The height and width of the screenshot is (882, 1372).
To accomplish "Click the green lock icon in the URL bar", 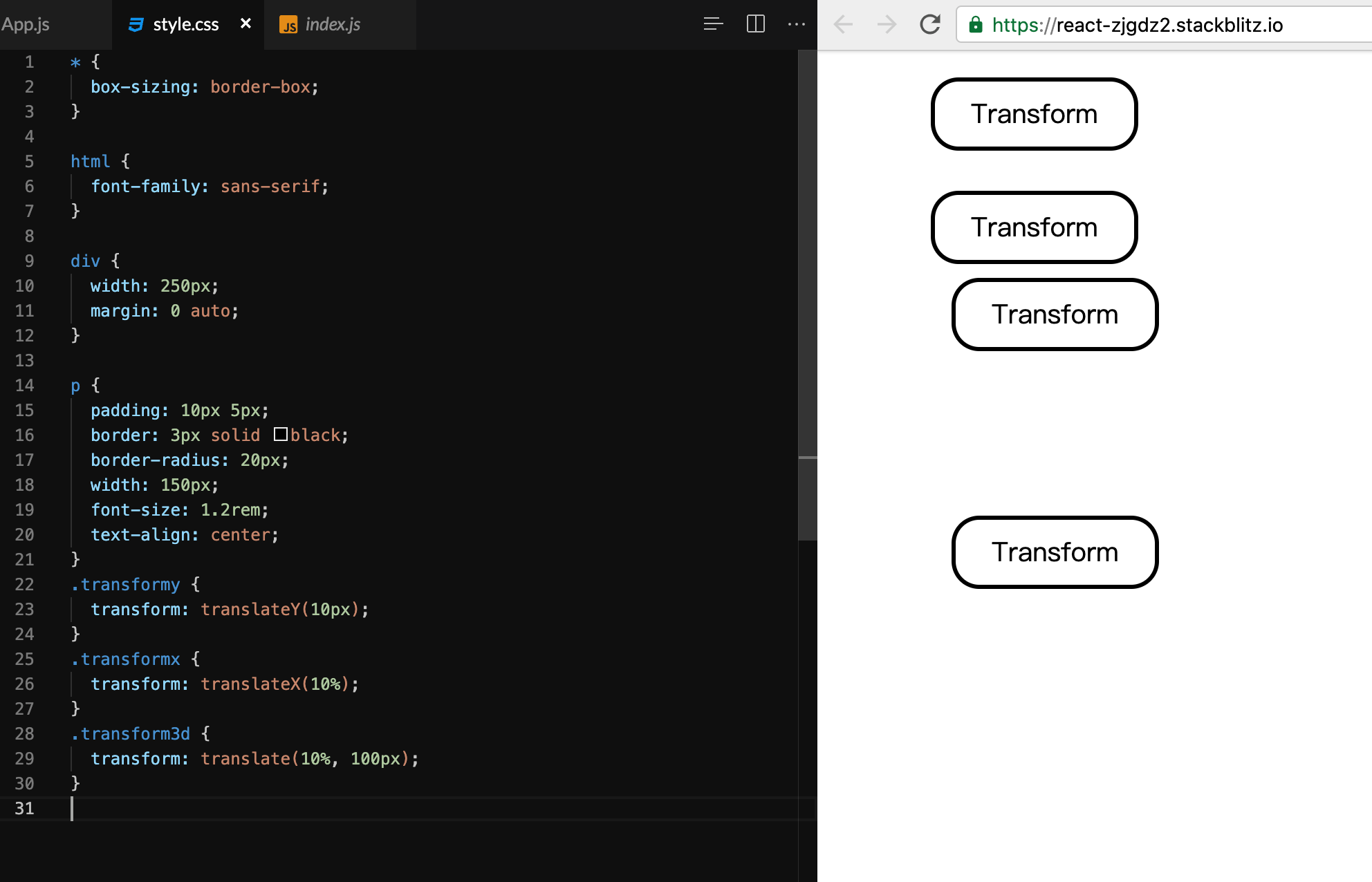I will (976, 25).
